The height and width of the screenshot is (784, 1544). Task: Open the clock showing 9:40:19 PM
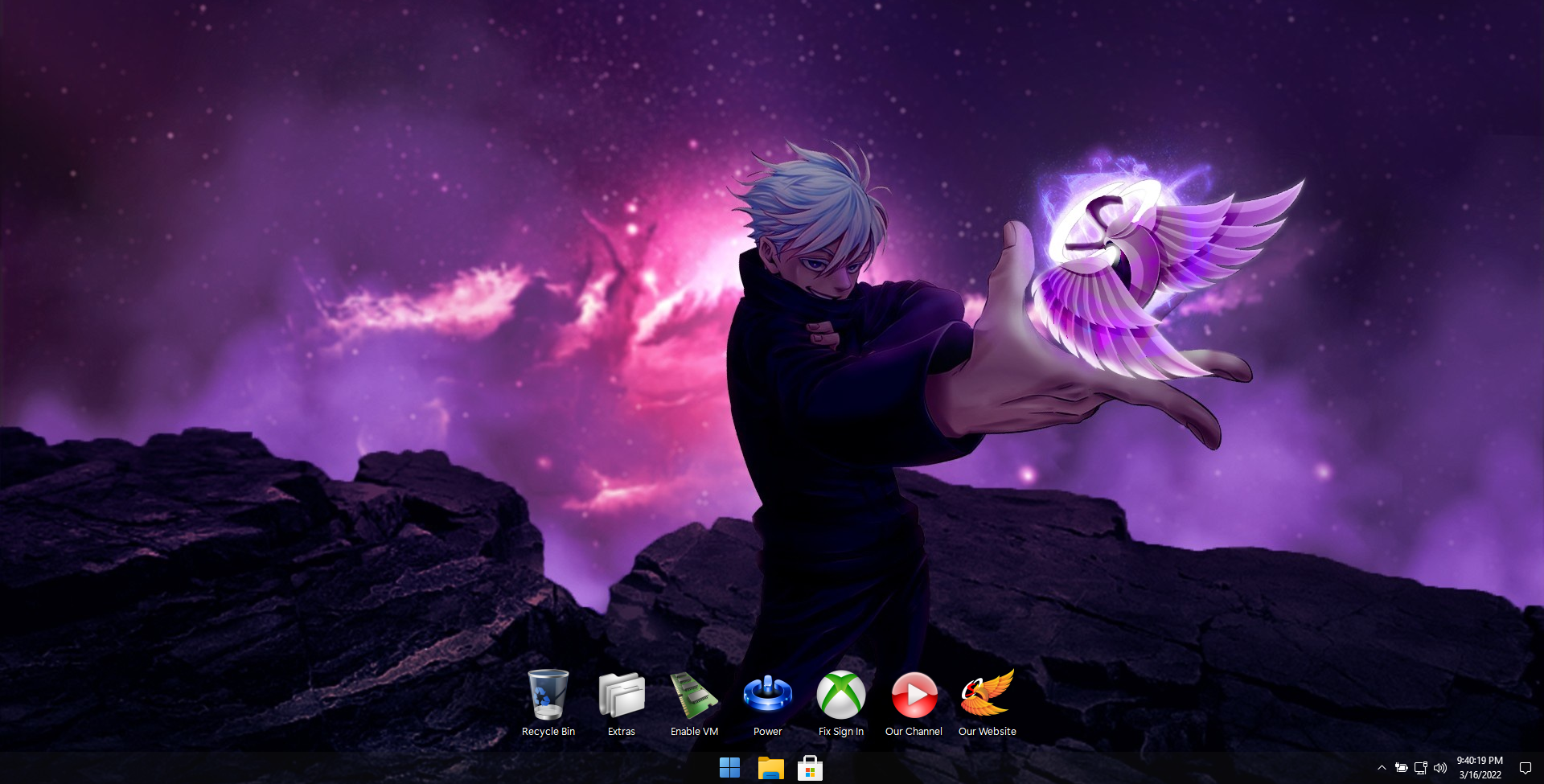tap(1480, 761)
